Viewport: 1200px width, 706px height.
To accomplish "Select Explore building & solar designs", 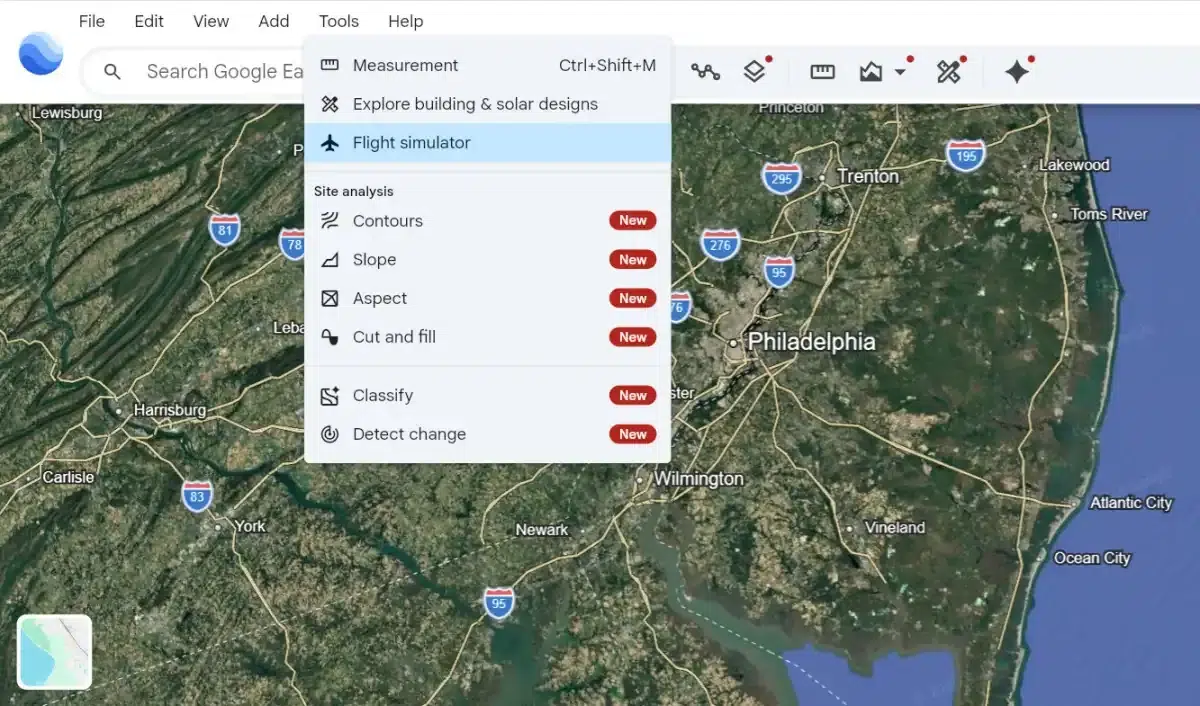I will (x=488, y=104).
